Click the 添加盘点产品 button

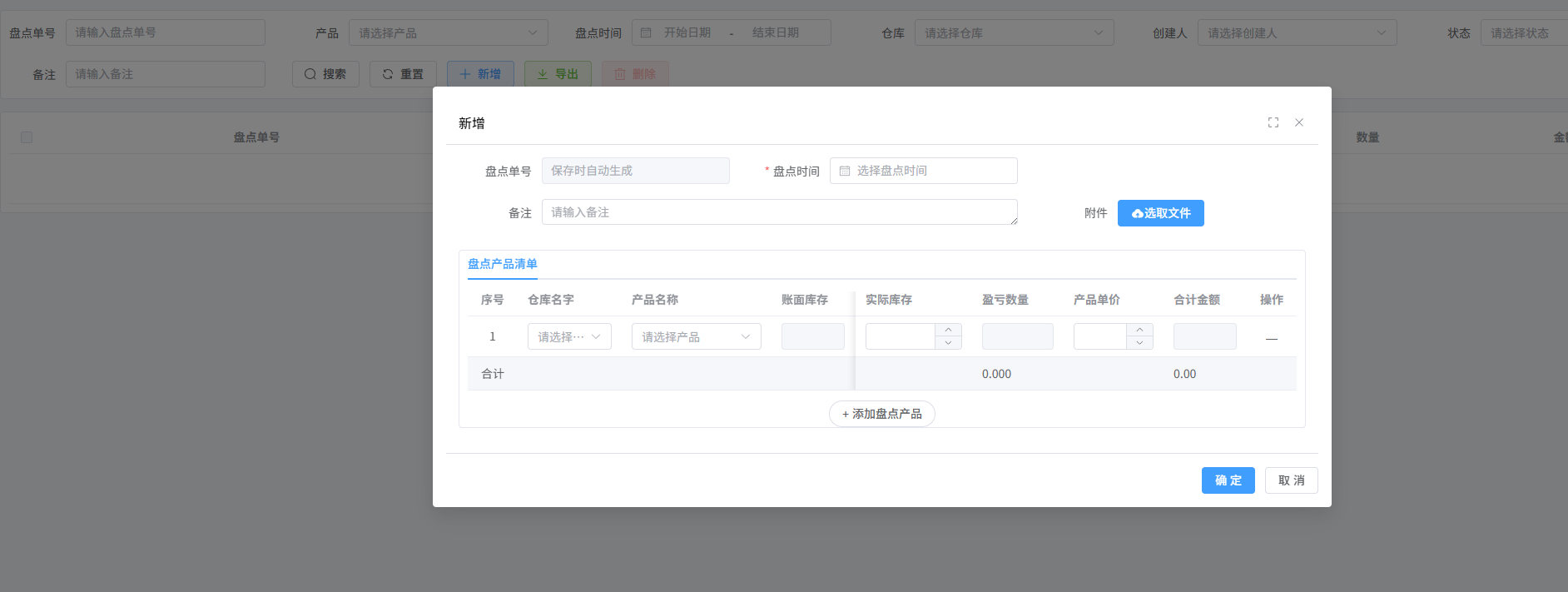882,414
